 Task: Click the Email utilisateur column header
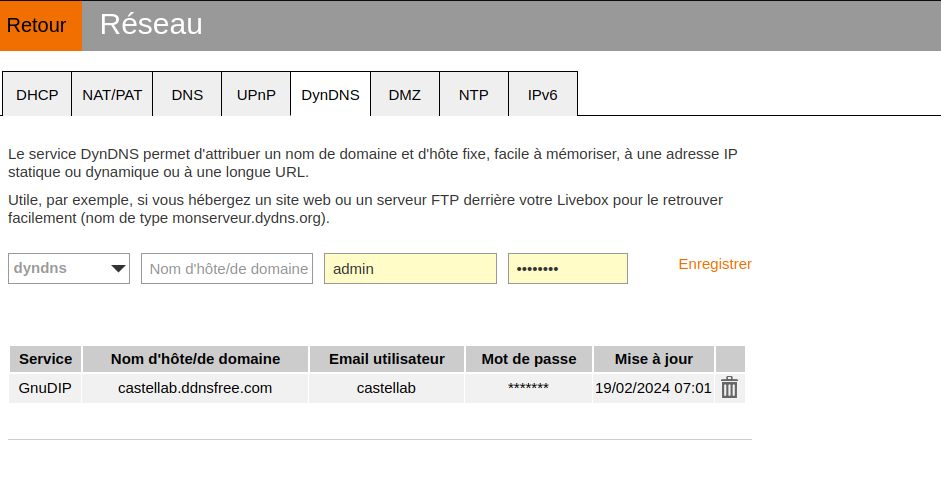[386, 359]
